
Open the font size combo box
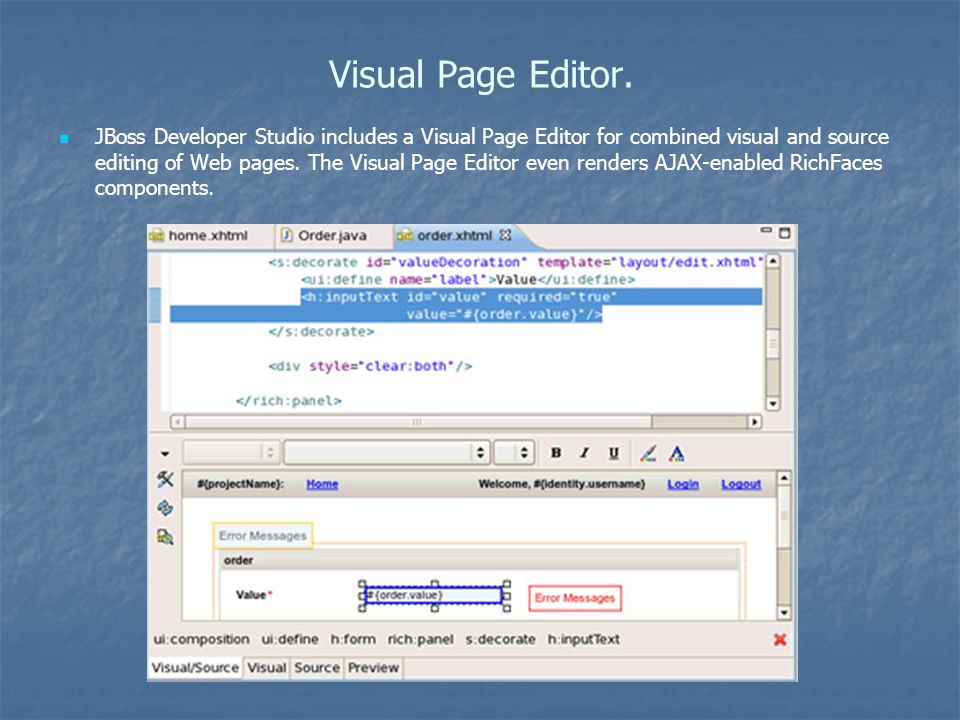[514, 453]
